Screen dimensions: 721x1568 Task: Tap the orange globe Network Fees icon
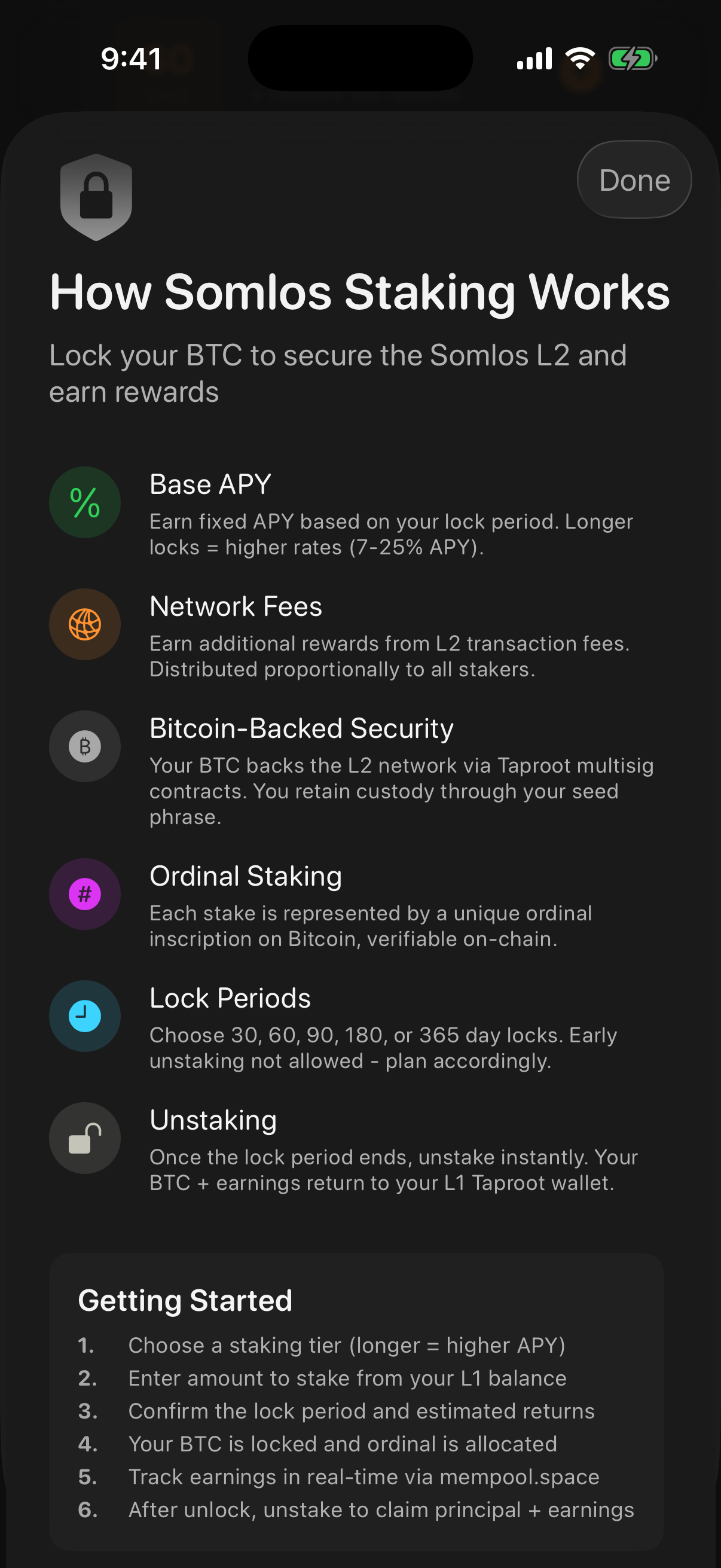pos(84,624)
